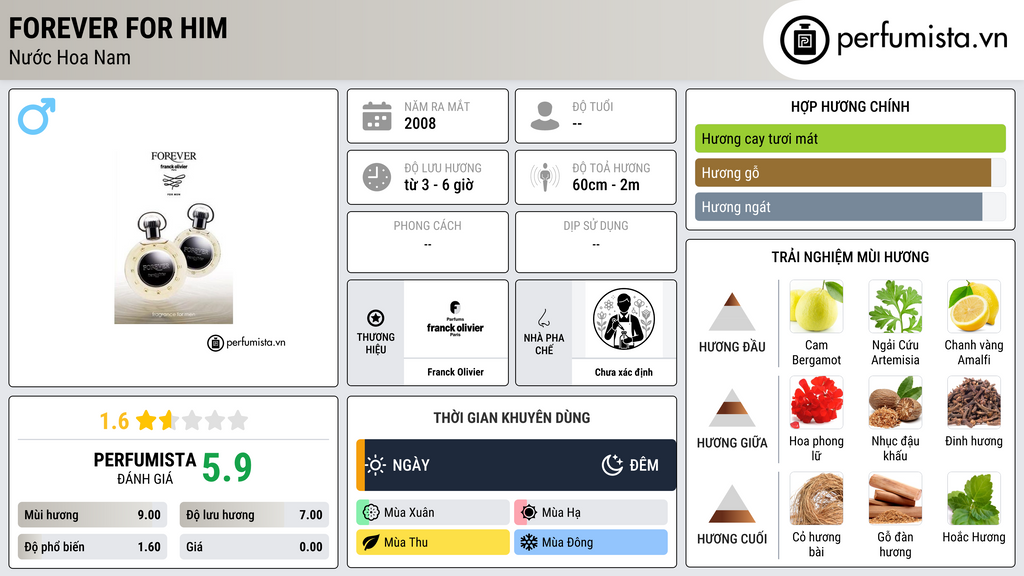Click the FOREVER FOR HIM title

pos(118,28)
